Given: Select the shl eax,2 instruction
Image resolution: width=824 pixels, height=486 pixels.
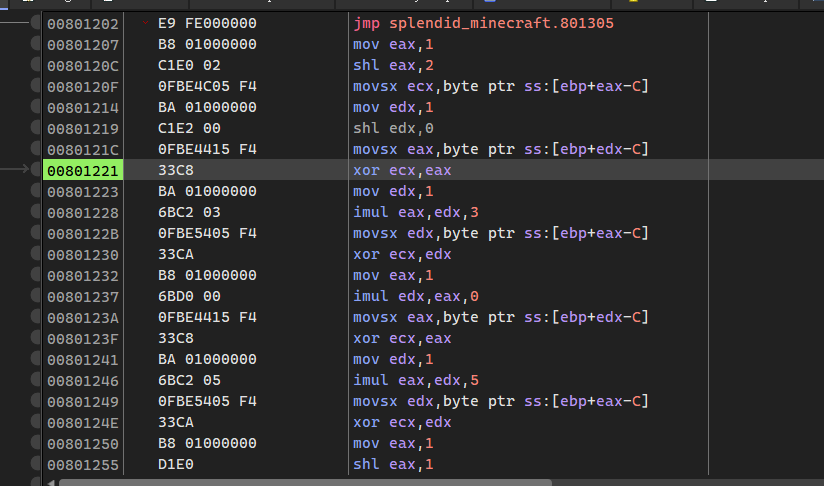Looking at the screenshot, I should click(x=385, y=66).
